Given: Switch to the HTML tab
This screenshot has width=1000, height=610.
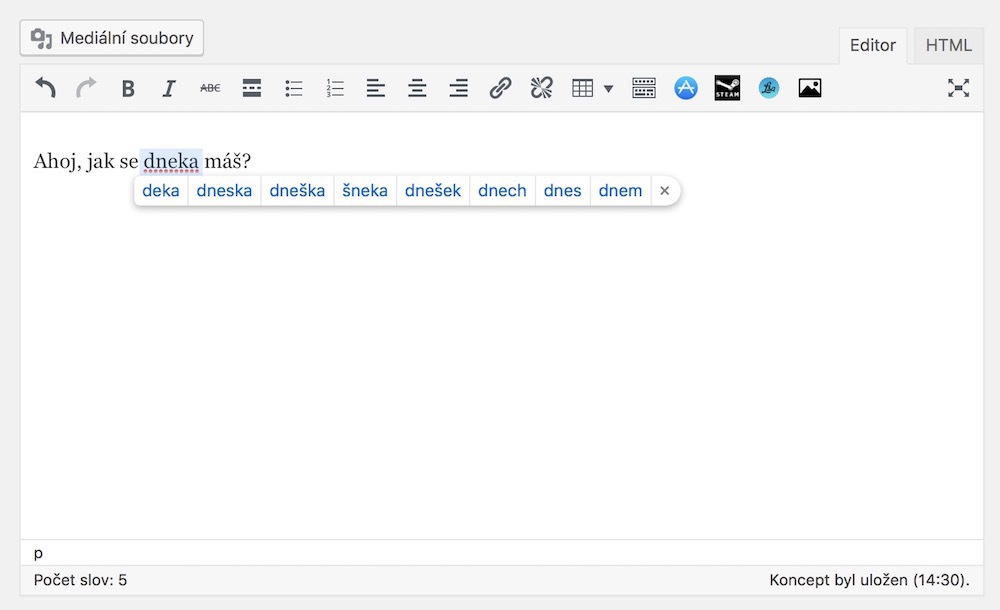Looking at the screenshot, I should pos(948,45).
